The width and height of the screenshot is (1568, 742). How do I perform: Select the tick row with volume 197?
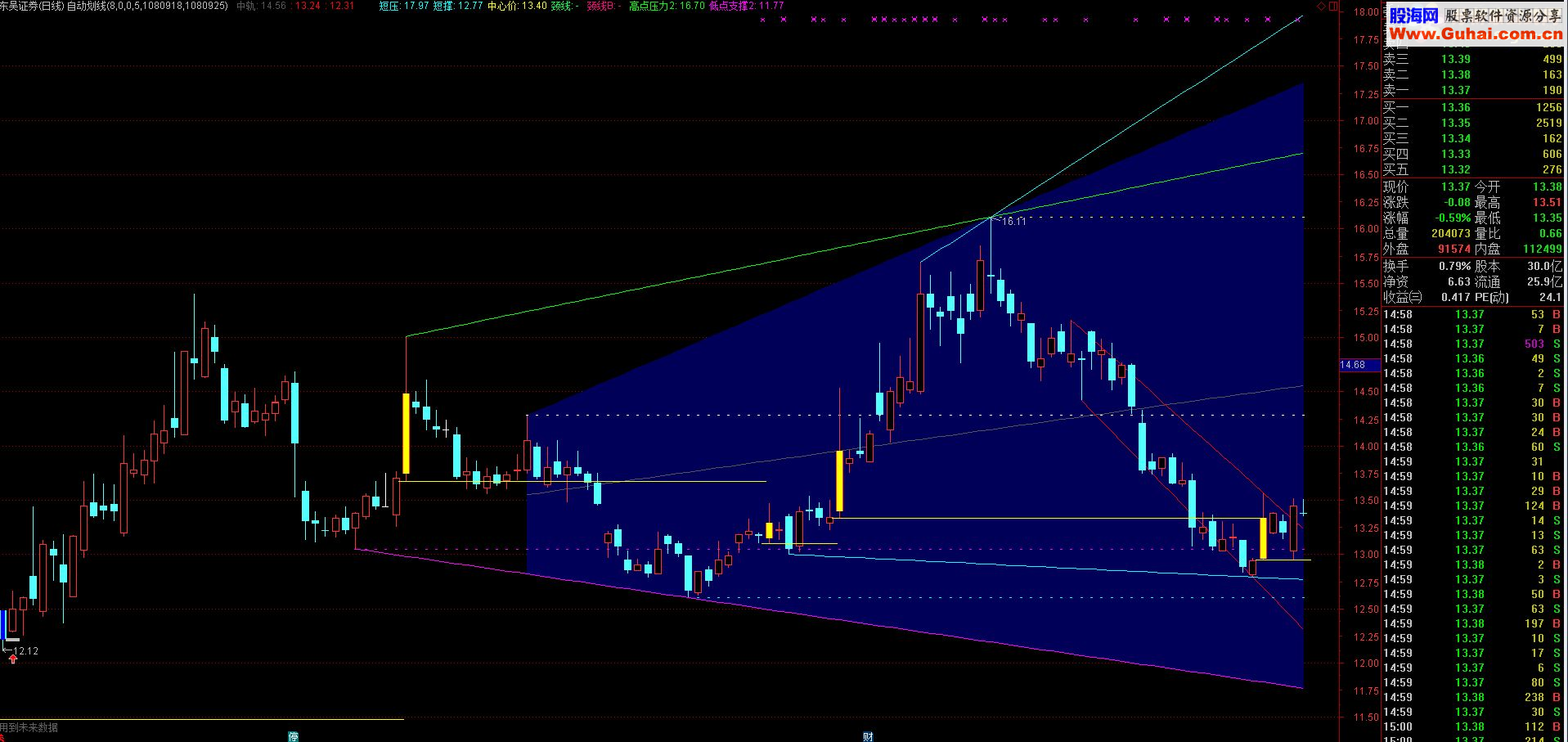coord(1473,623)
